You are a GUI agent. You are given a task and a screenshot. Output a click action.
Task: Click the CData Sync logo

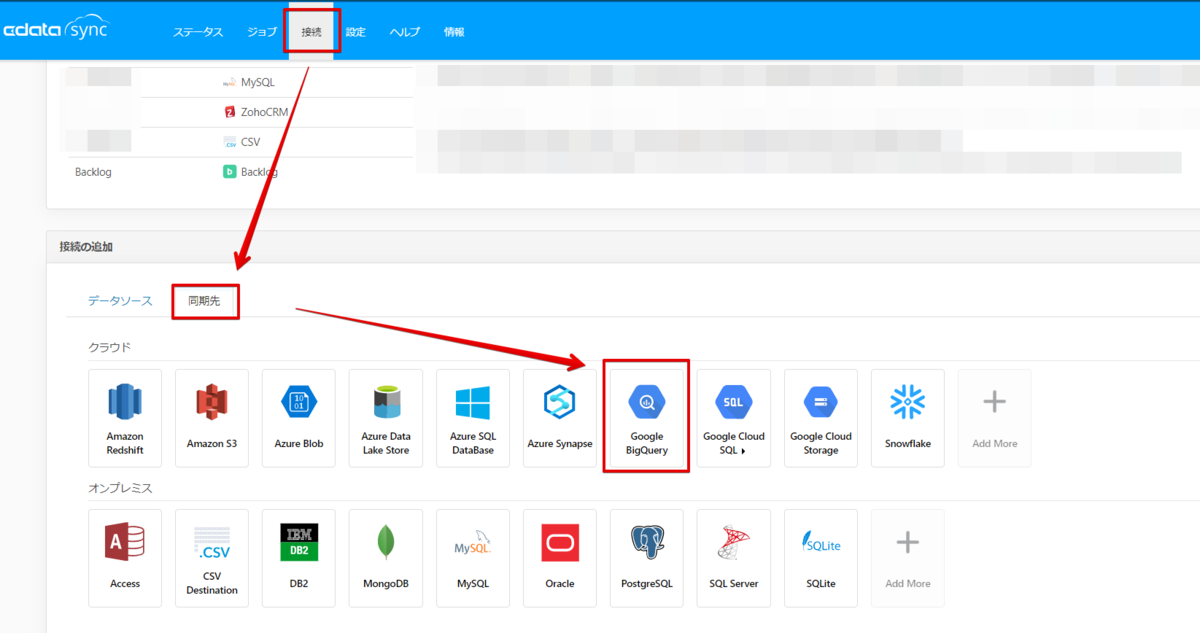tap(55, 30)
